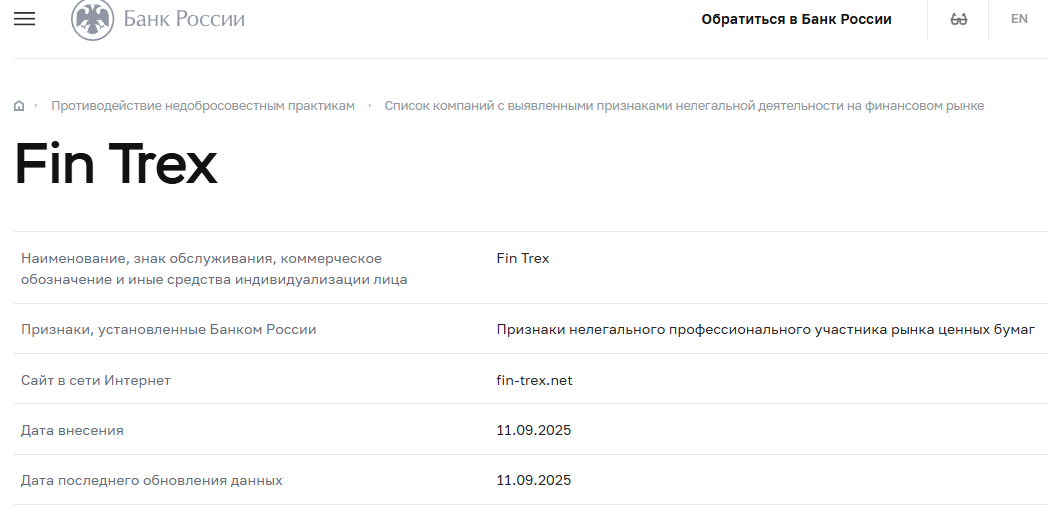1048x528 pixels.
Task: Click the chevron before 'Список компаний' breadcrumb
Action: tap(370, 106)
